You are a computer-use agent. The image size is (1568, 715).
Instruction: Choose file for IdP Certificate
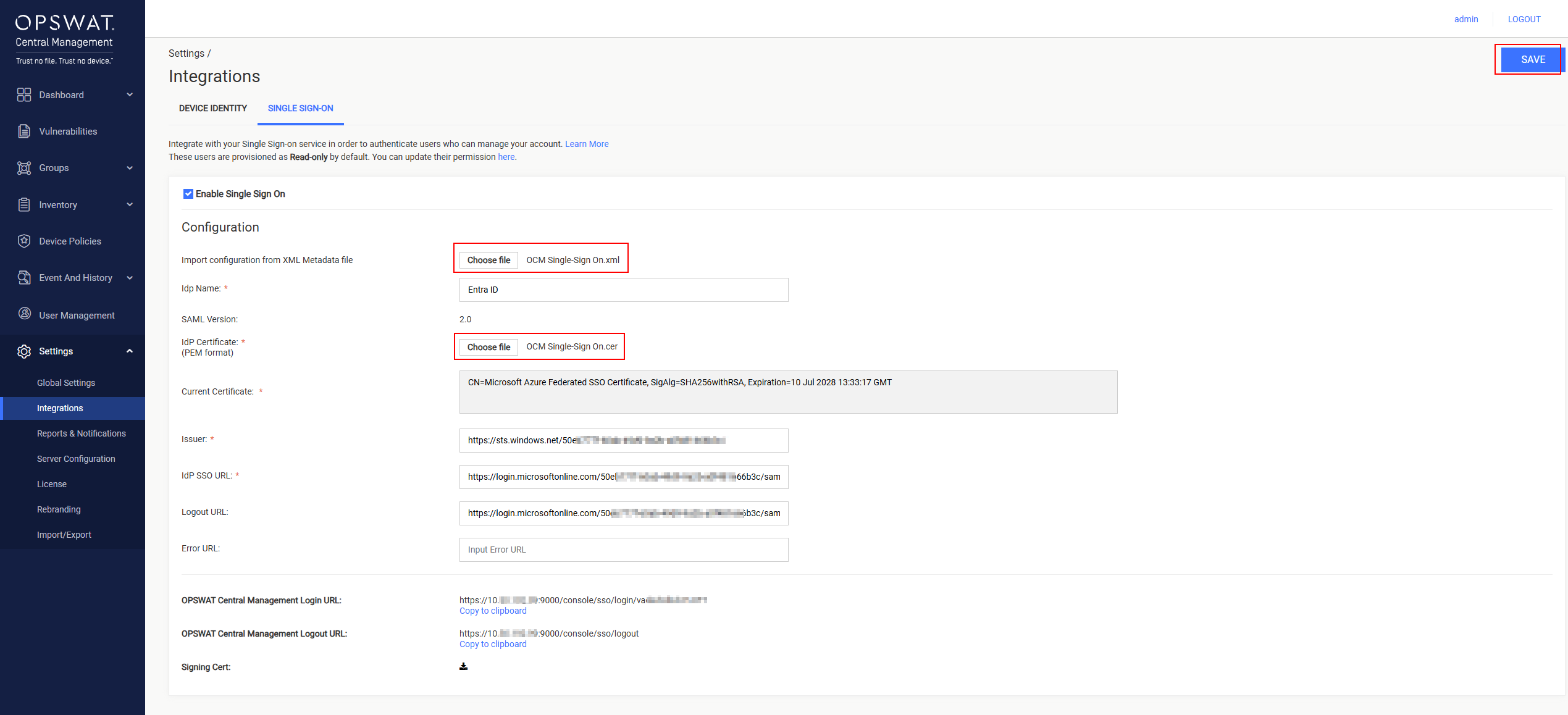pyautogui.click(x=488, y=347)
